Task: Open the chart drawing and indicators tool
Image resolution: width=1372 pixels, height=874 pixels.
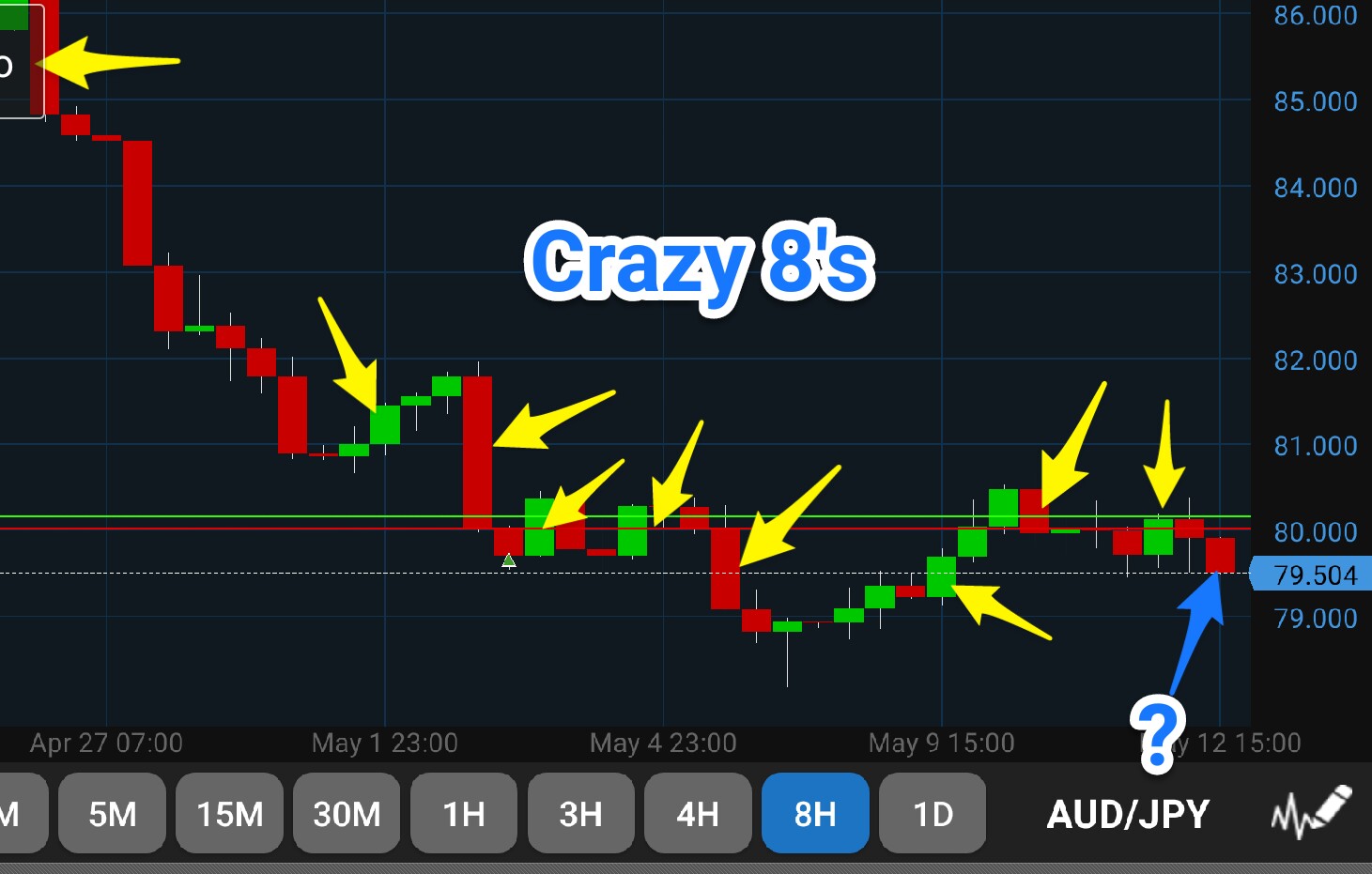Action: (x=1312, y=813)
